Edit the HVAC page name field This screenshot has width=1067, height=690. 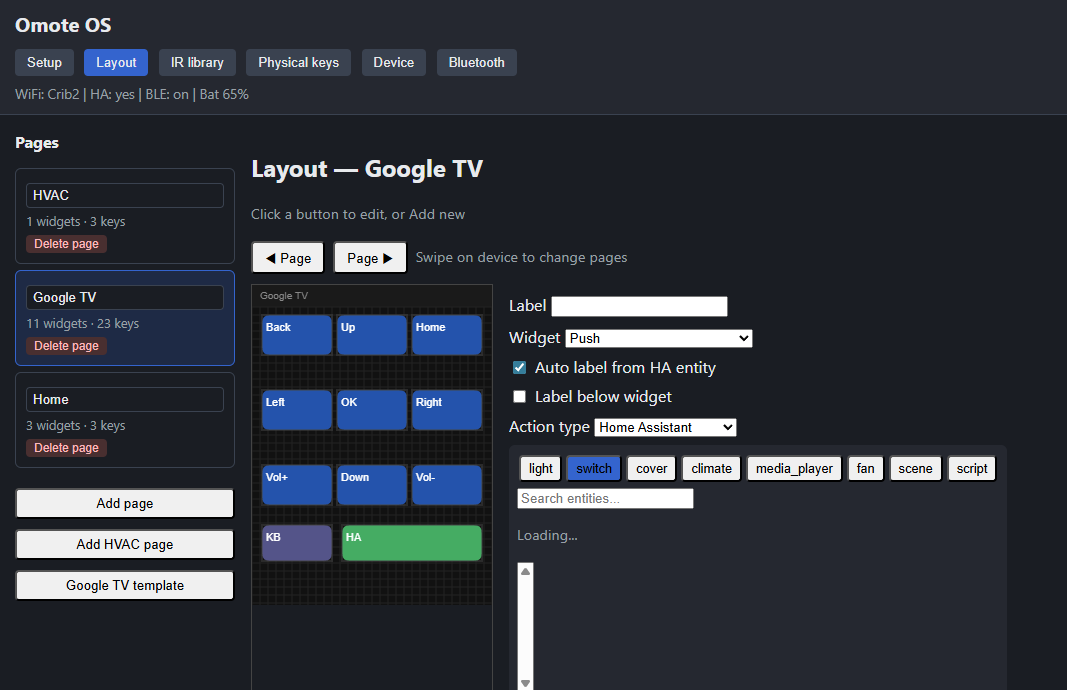pos(125,195)
